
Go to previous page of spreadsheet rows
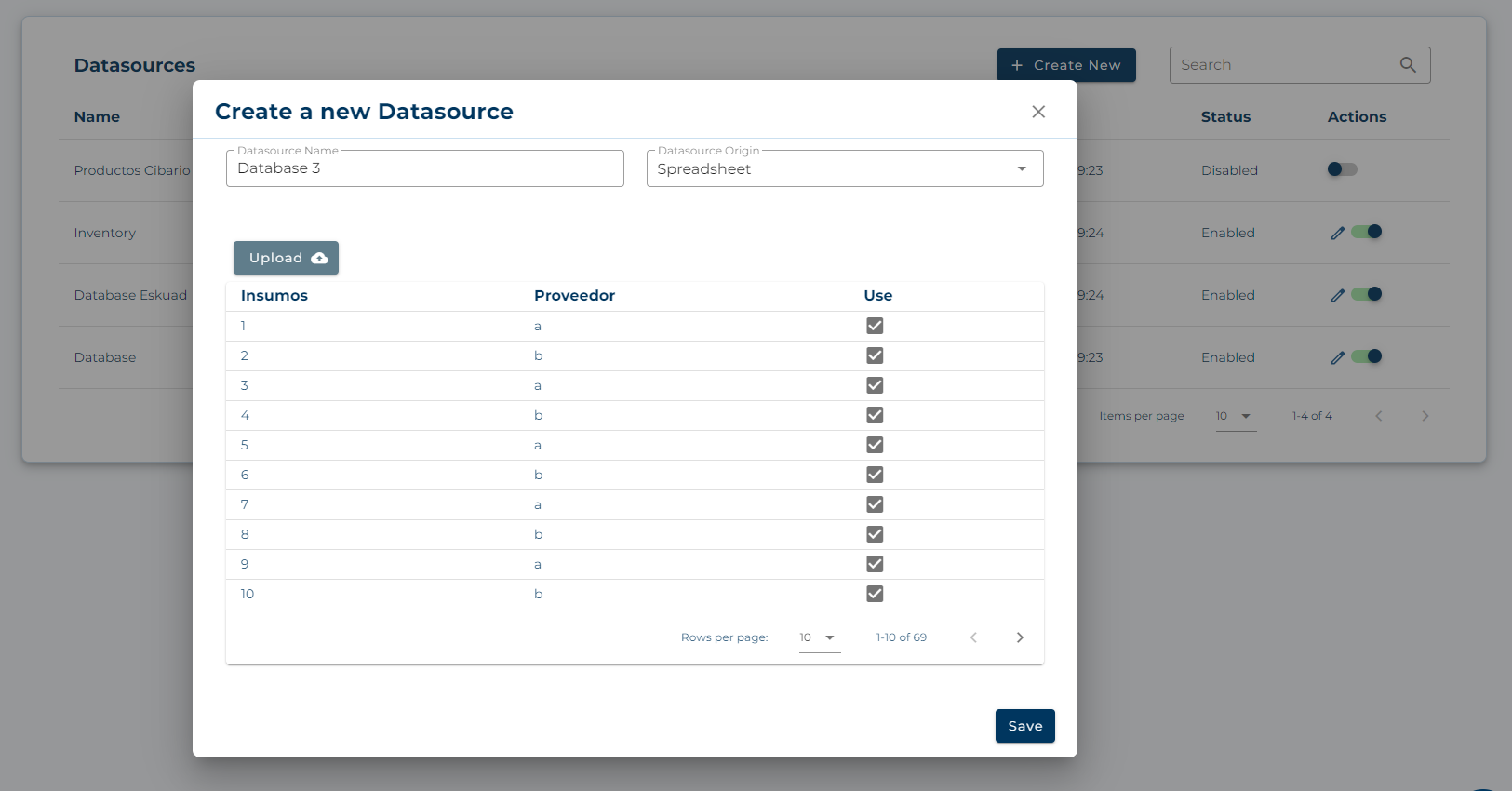pyautogui.click(x=973, y=637)
